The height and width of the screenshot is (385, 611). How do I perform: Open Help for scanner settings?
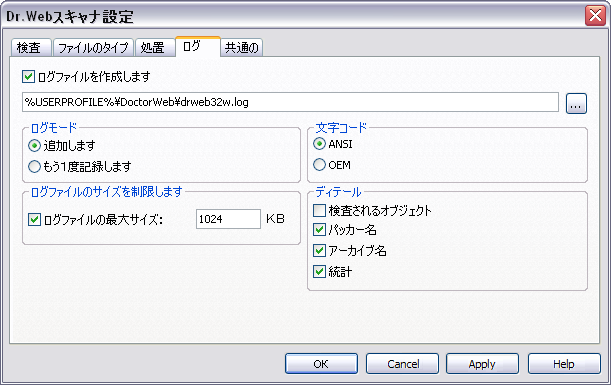coord(564,364)
